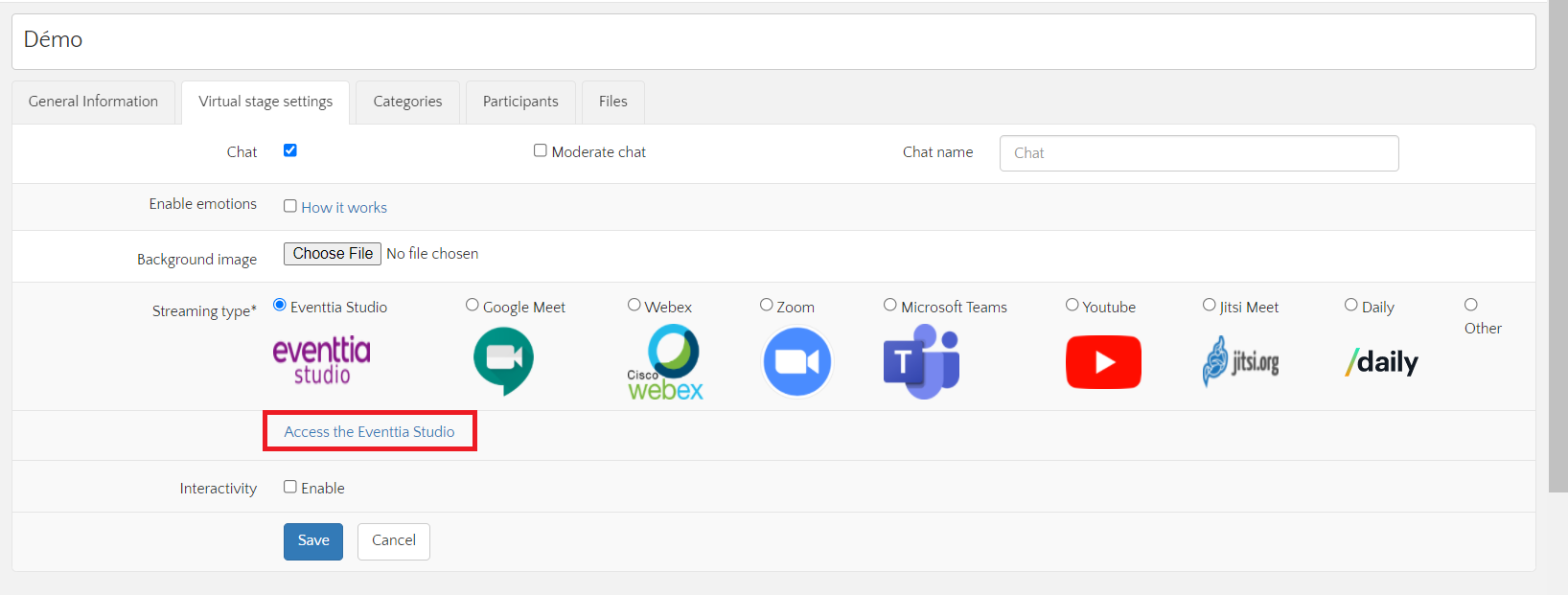Click the YouTube play logo
Viewport: 1568px width, 595px height.
[x=1103, y=362]
